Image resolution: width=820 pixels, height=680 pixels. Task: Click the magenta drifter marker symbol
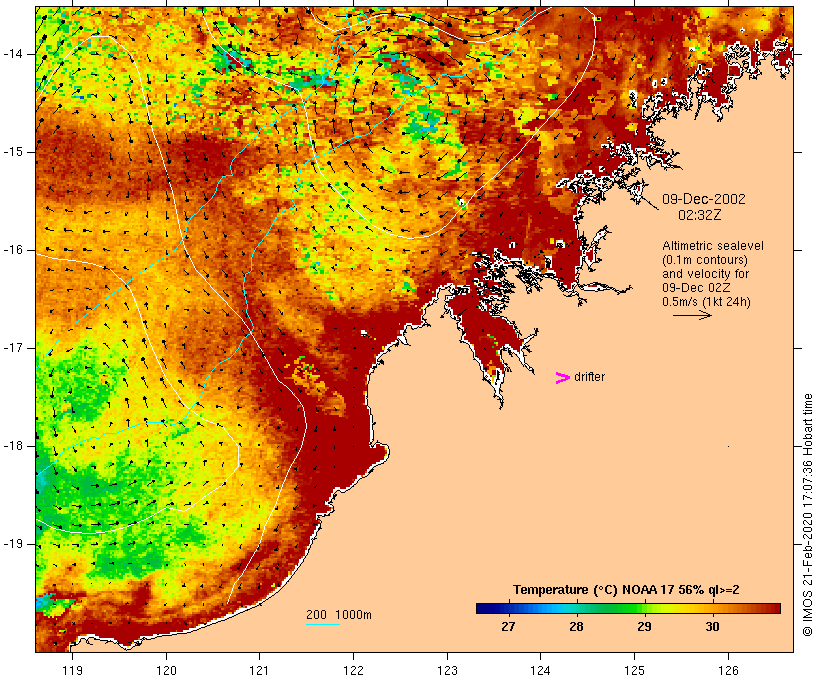tap(563, 378)
